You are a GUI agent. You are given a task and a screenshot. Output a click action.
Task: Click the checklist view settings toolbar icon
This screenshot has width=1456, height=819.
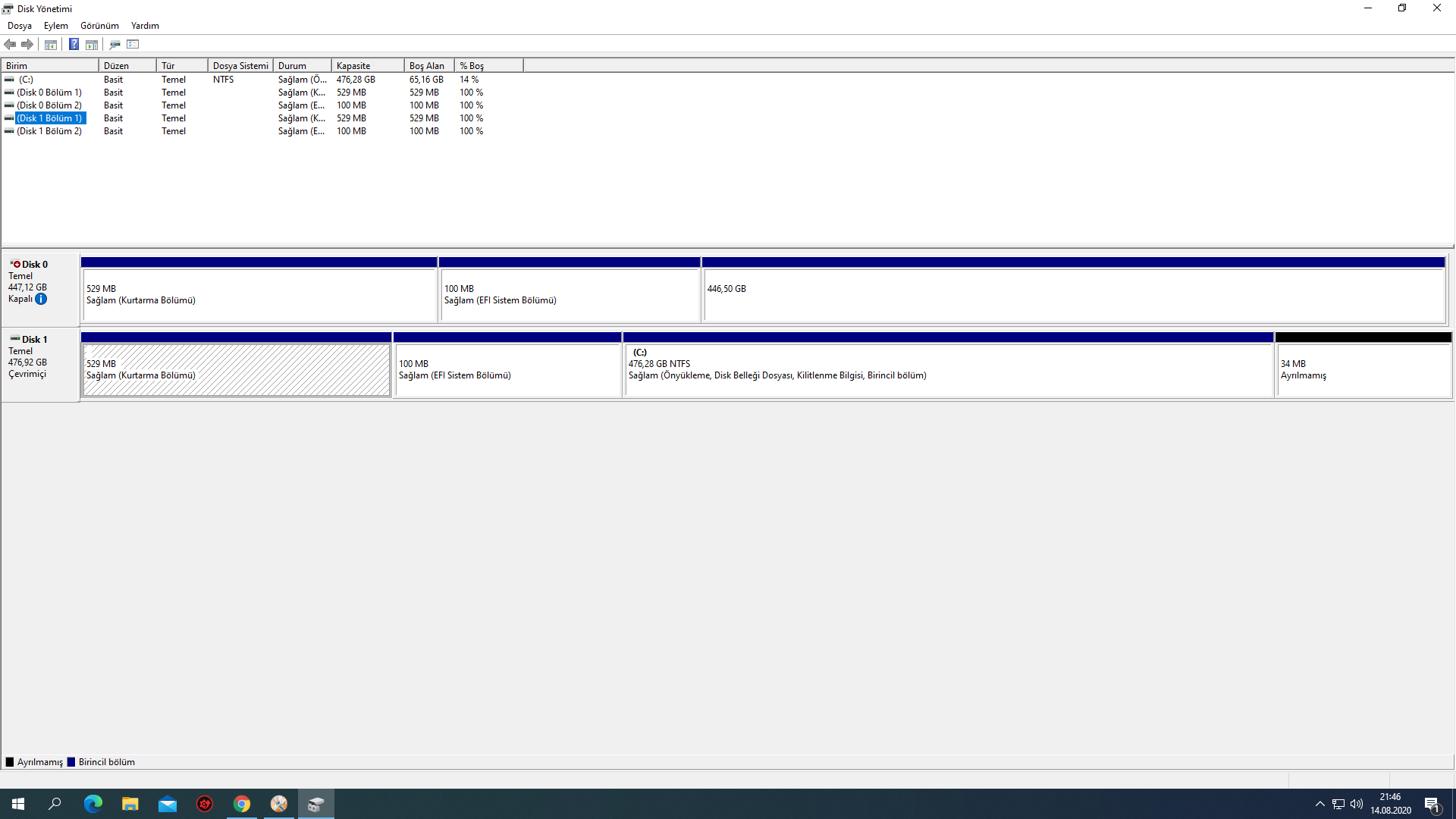[x=133, y=45]
